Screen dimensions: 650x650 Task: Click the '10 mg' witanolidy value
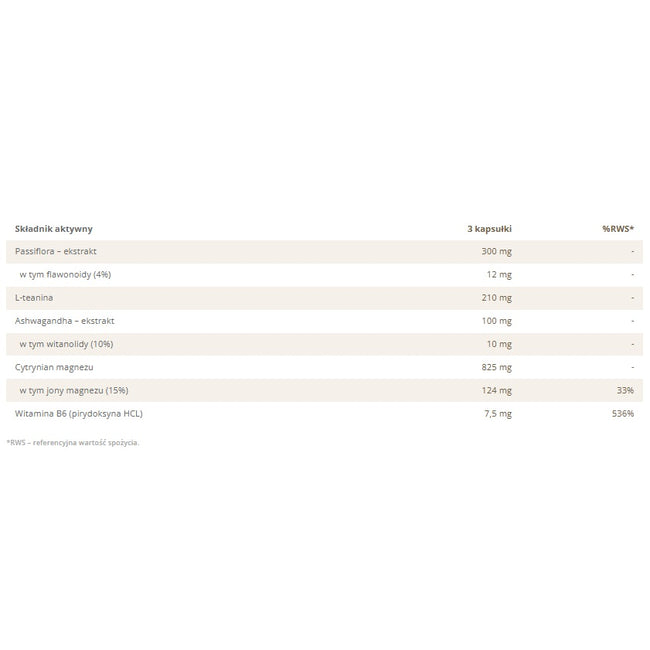(499, 344)
